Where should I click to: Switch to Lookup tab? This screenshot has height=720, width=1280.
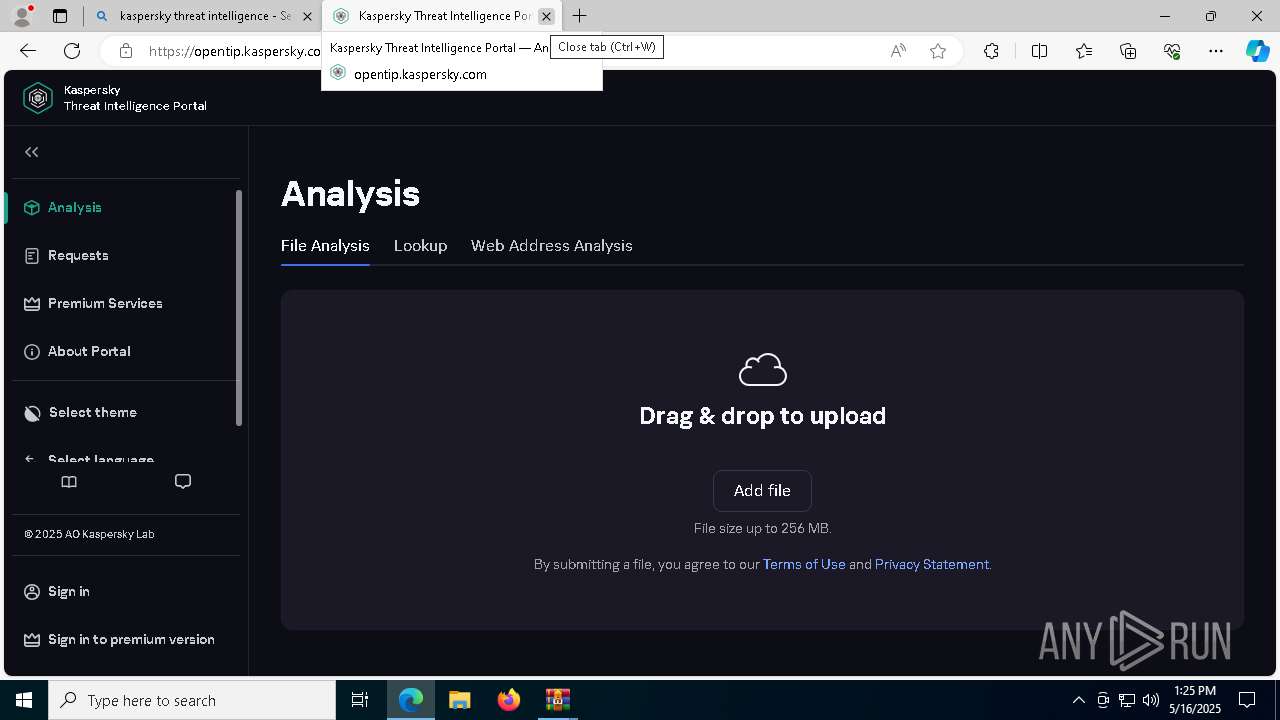[x=420, y=245]
